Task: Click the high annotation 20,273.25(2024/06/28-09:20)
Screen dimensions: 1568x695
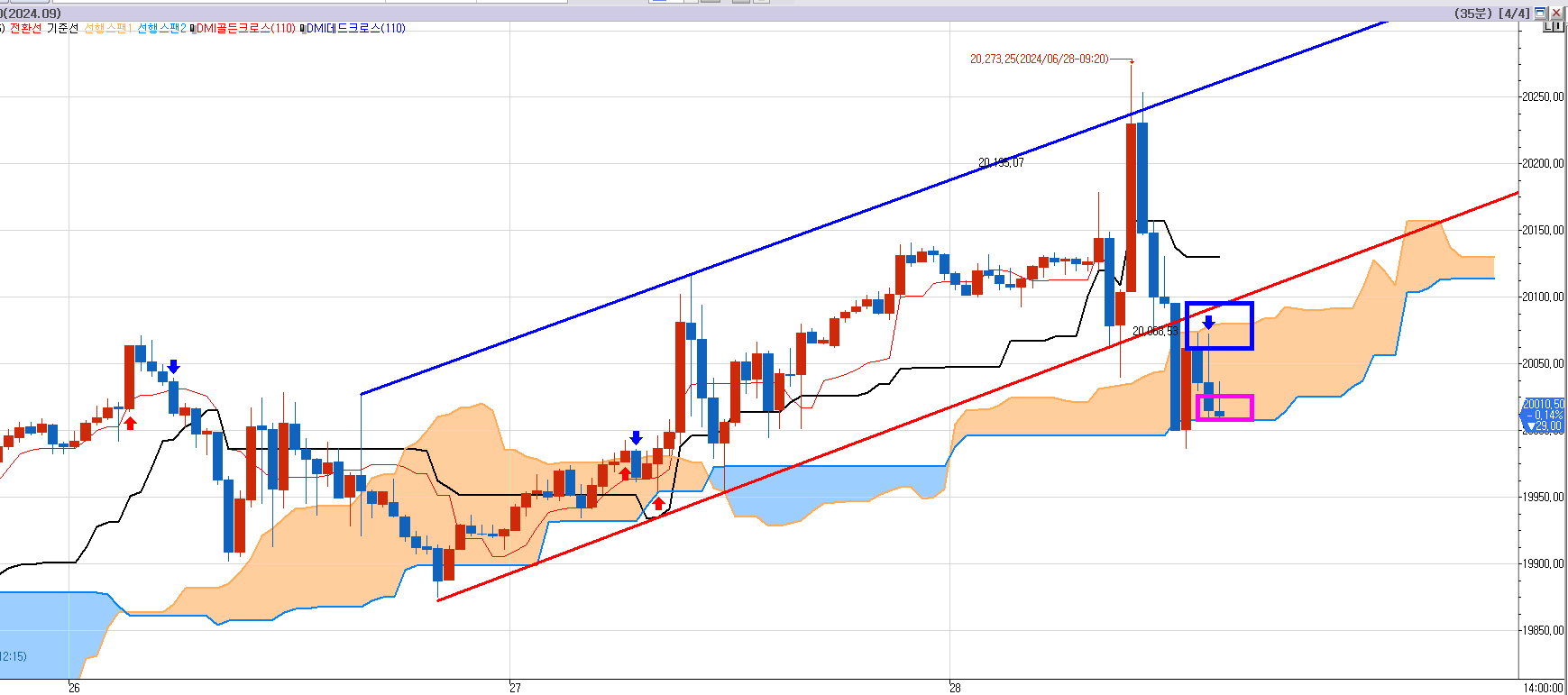Action: (1040, 59)
